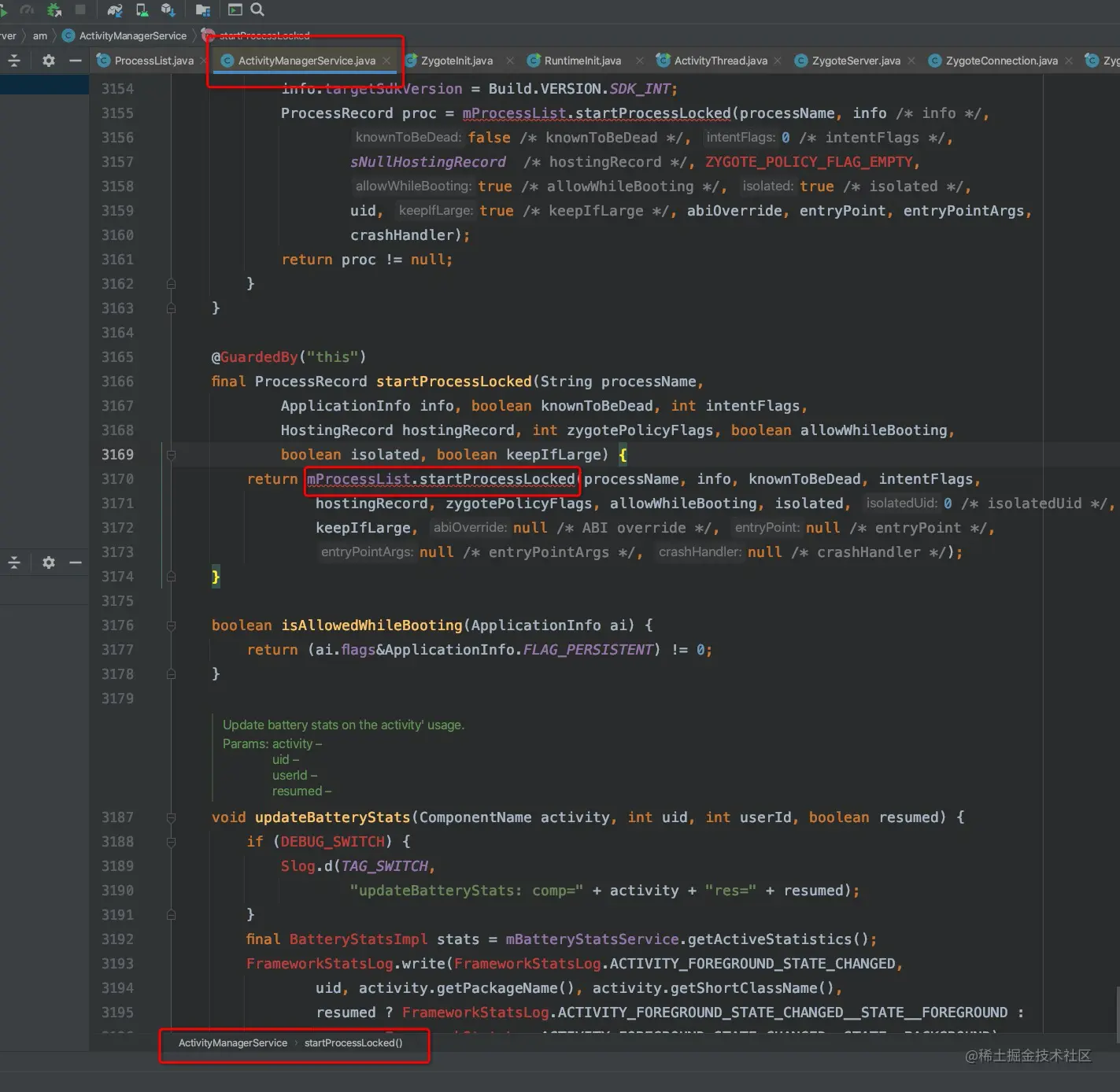
Task: Close the ZygoteConnection.java tab
Action: click(x=1069, y=61)
